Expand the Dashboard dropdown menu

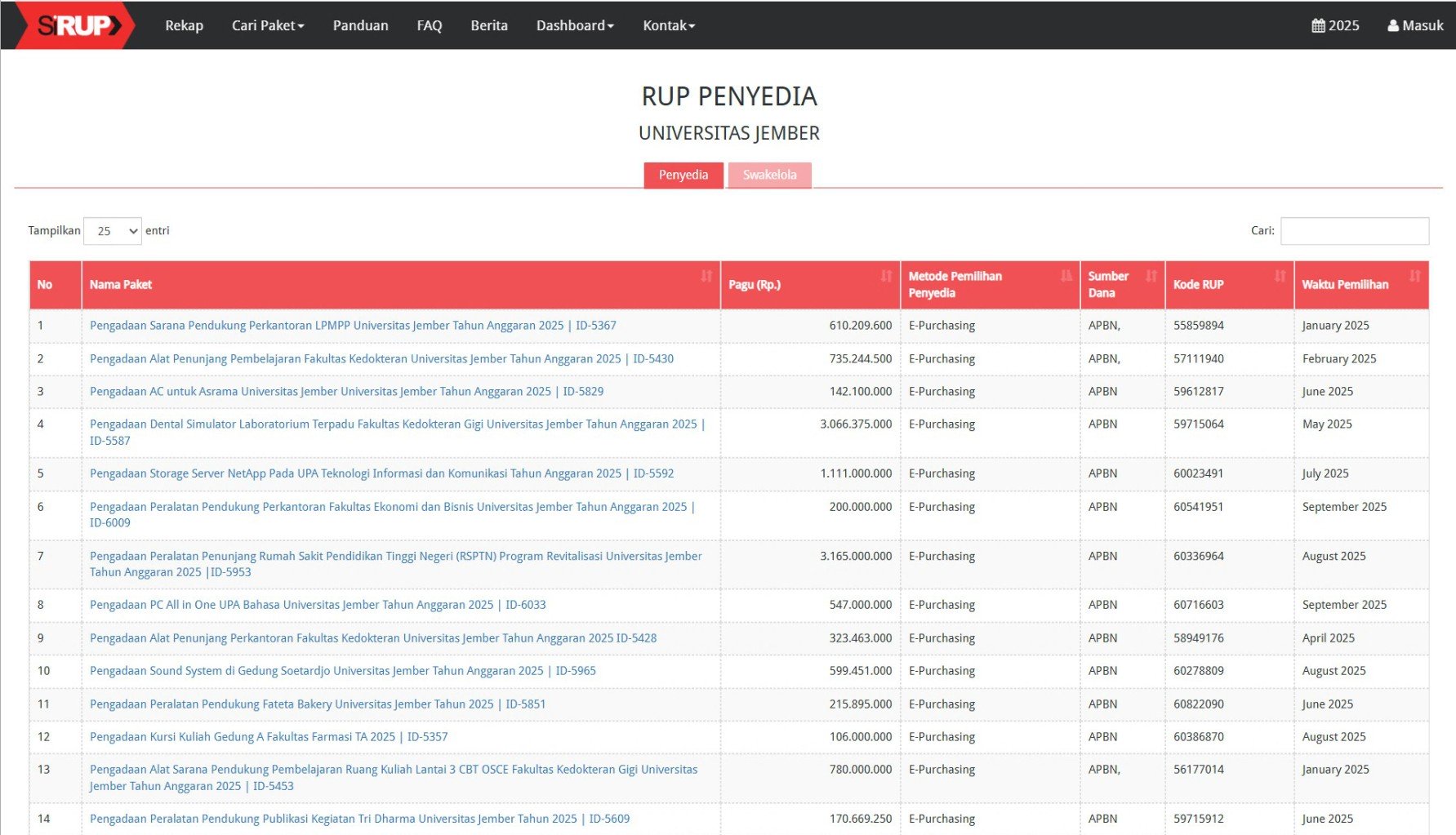(x=575, y=25)
